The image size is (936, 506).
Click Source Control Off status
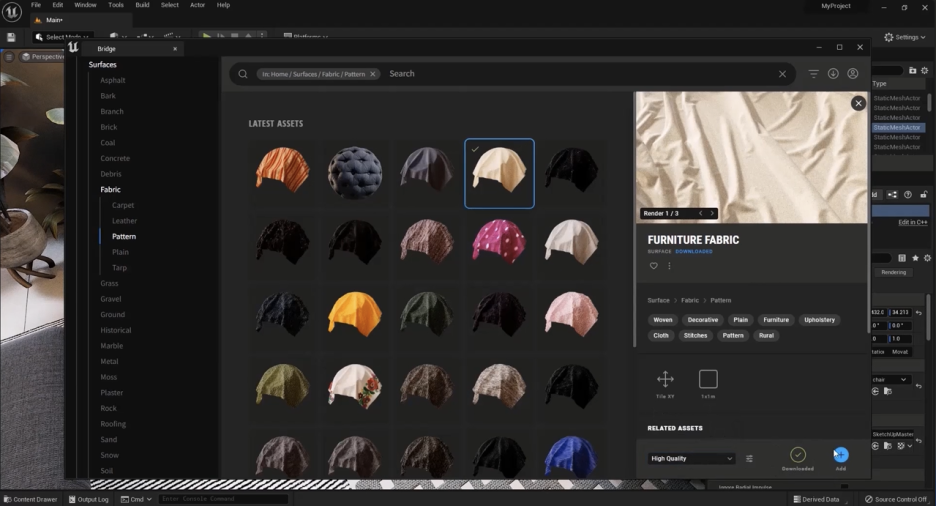(896, 499)
